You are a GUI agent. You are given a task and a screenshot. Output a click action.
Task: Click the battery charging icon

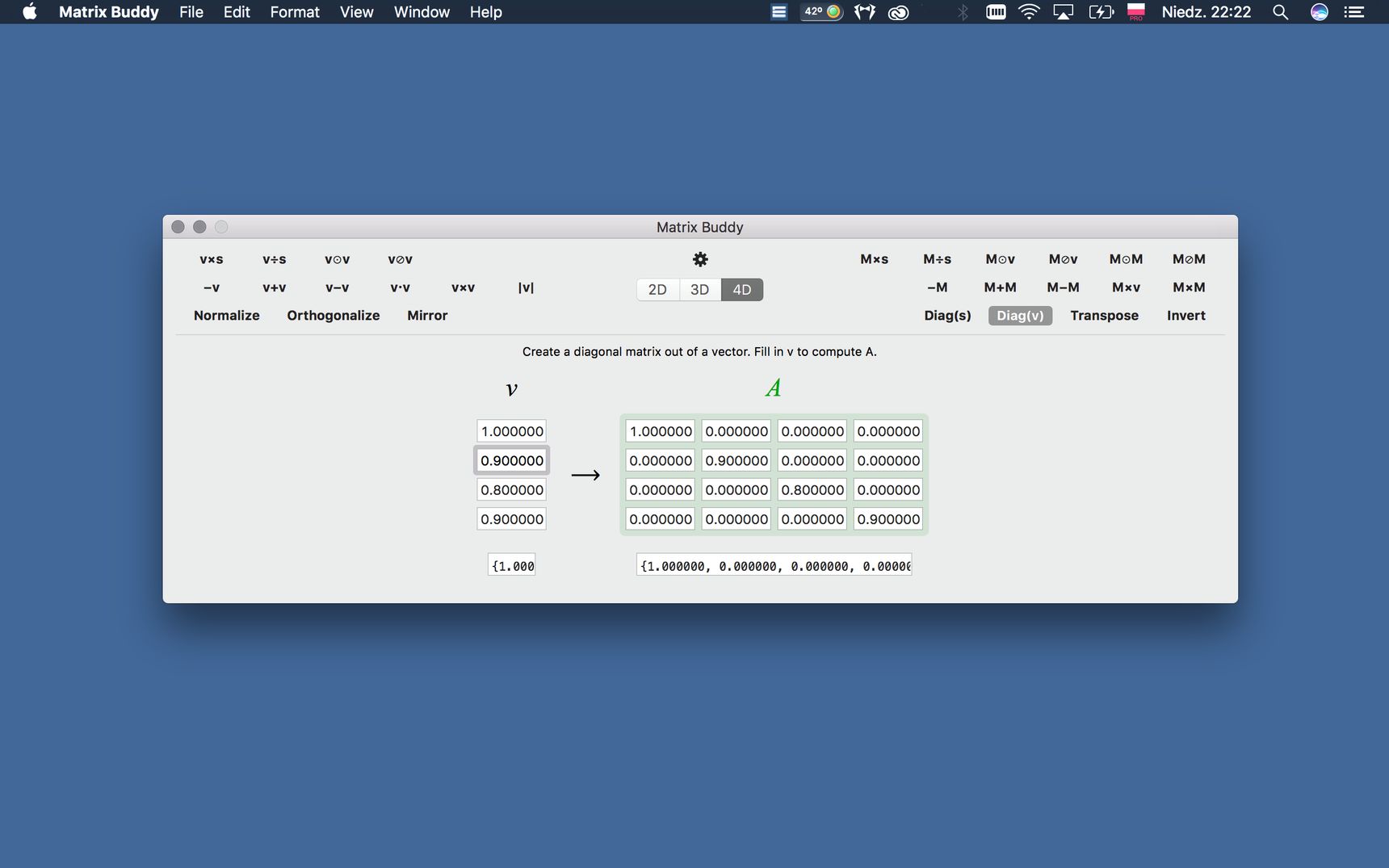[1101, 11]
